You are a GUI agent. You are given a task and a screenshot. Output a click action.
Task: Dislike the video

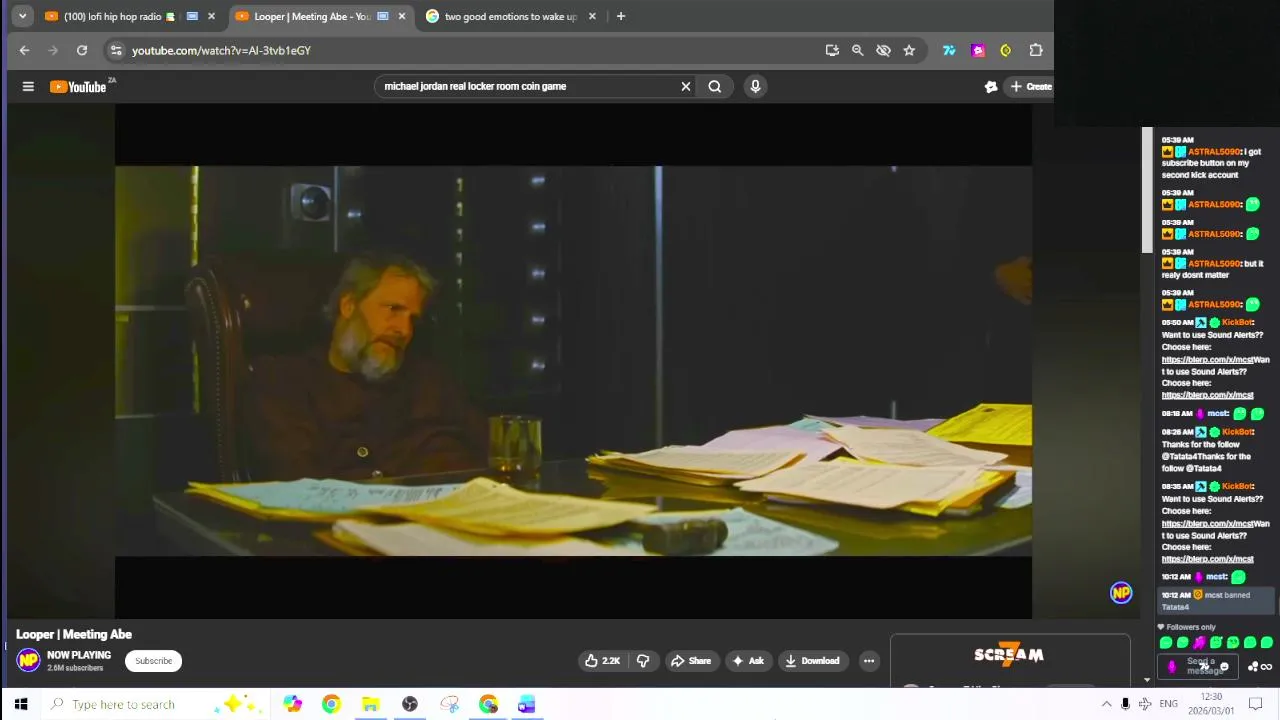click(x=643, y=660)
